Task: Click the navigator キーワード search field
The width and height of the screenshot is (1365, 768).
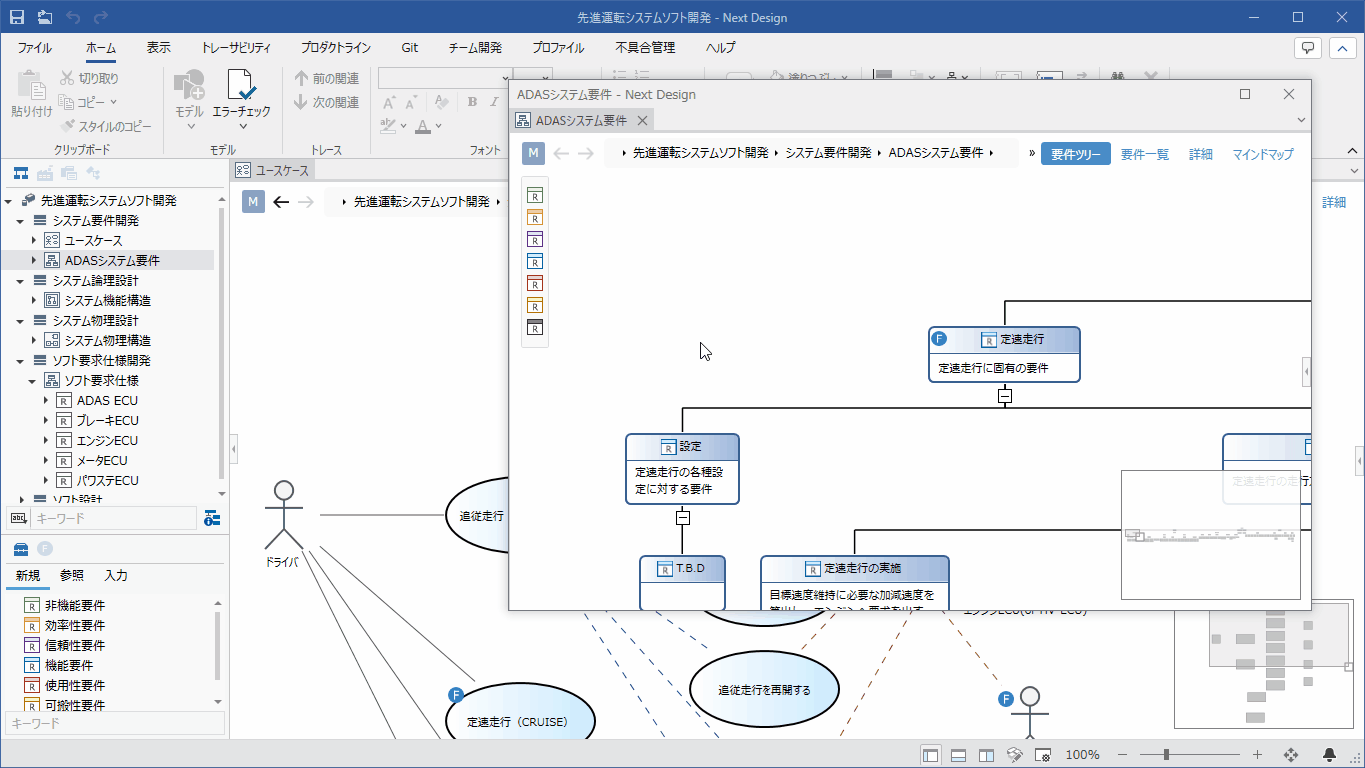Action: click(x=114, y=518)
